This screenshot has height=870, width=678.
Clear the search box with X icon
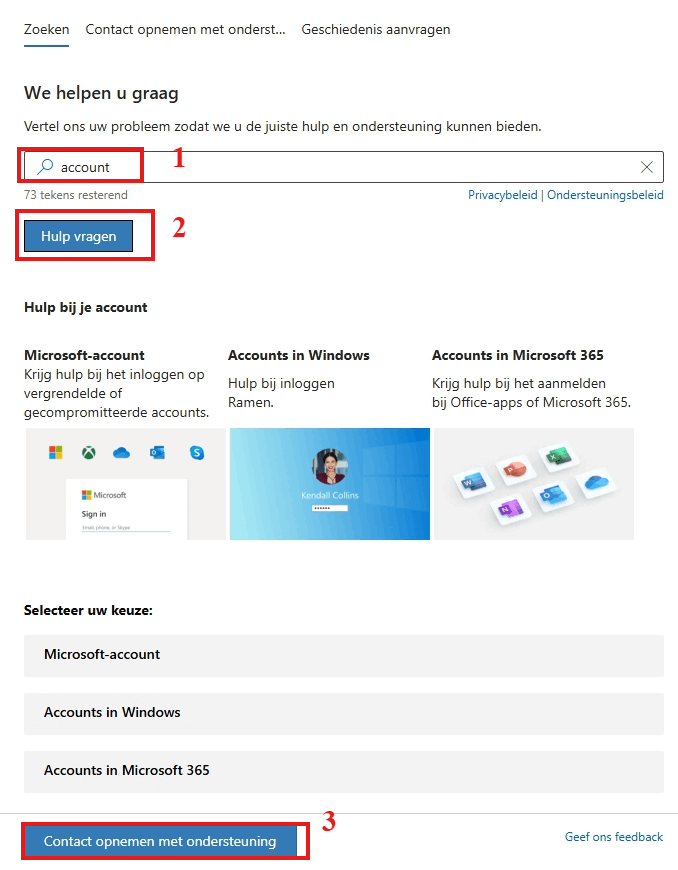point(646,167)
